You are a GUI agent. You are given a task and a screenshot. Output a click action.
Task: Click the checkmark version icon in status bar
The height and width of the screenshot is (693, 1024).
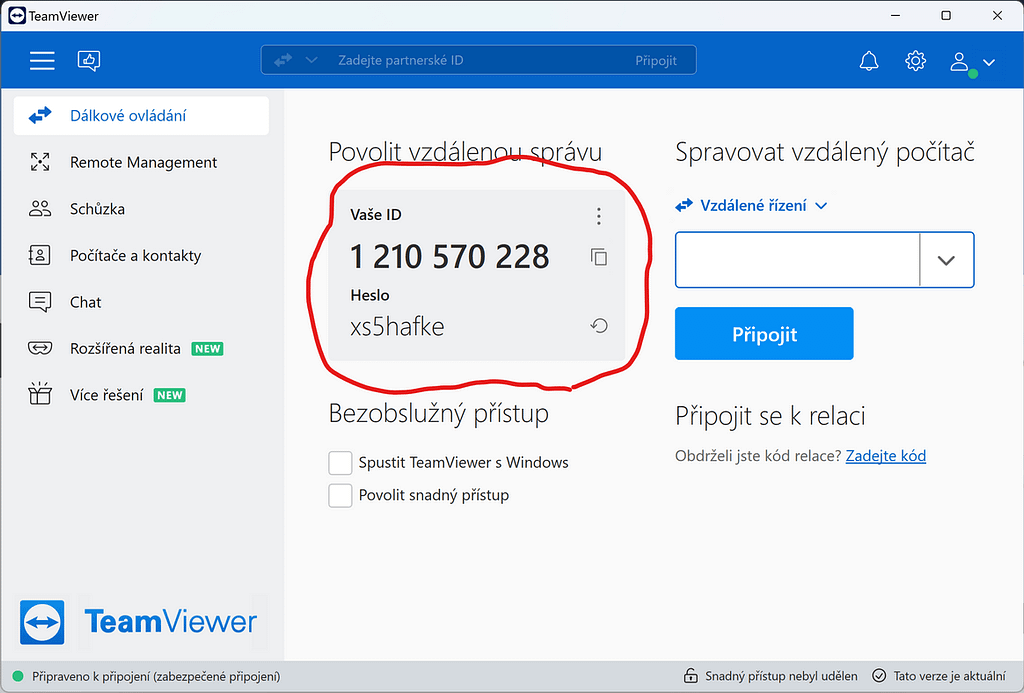point(879,675)
